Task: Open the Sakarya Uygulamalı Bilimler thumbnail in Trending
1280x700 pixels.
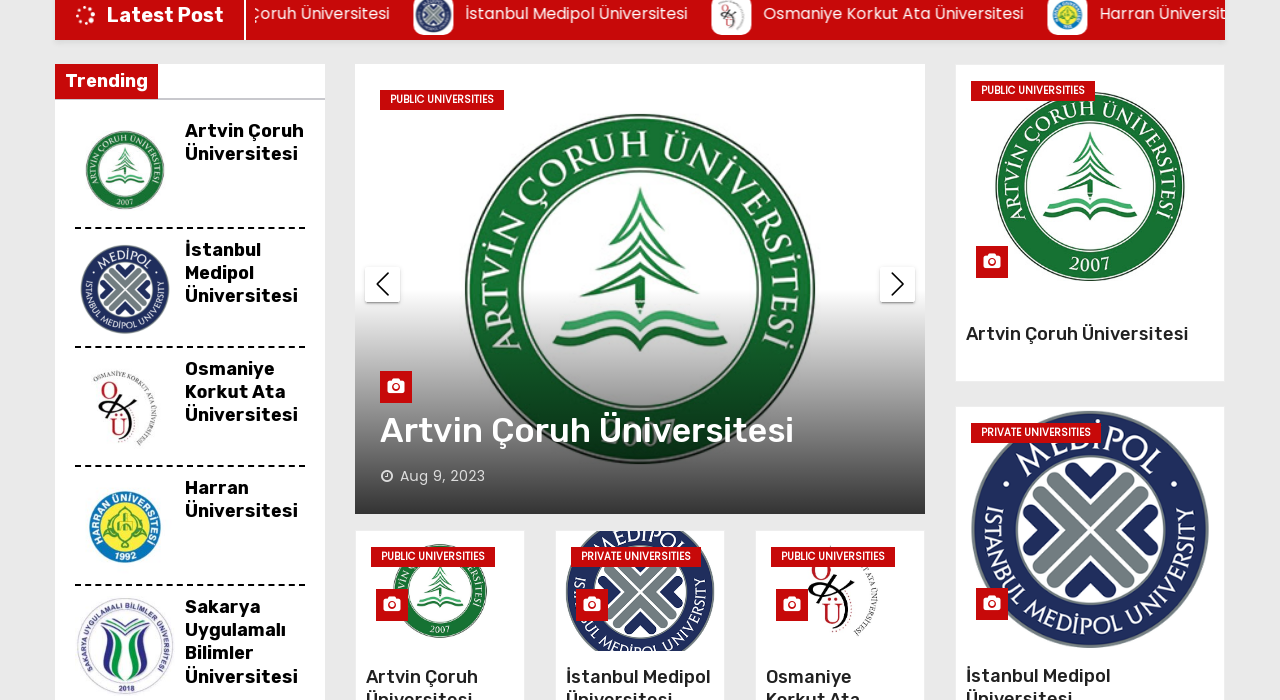Action: coord(125,646)
